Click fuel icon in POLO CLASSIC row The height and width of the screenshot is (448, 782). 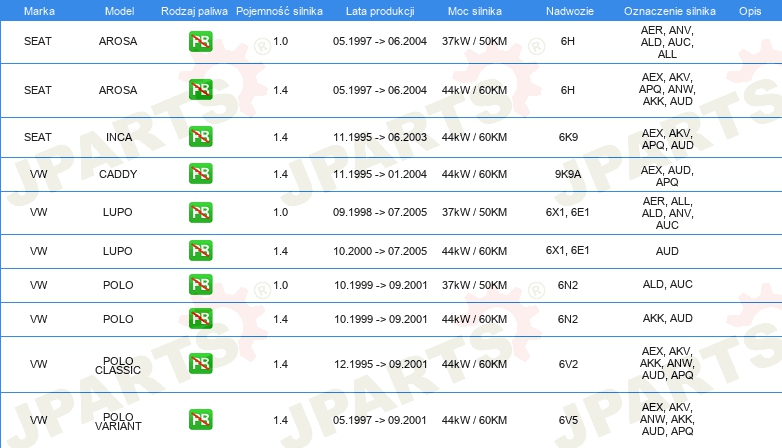(200, 363)
